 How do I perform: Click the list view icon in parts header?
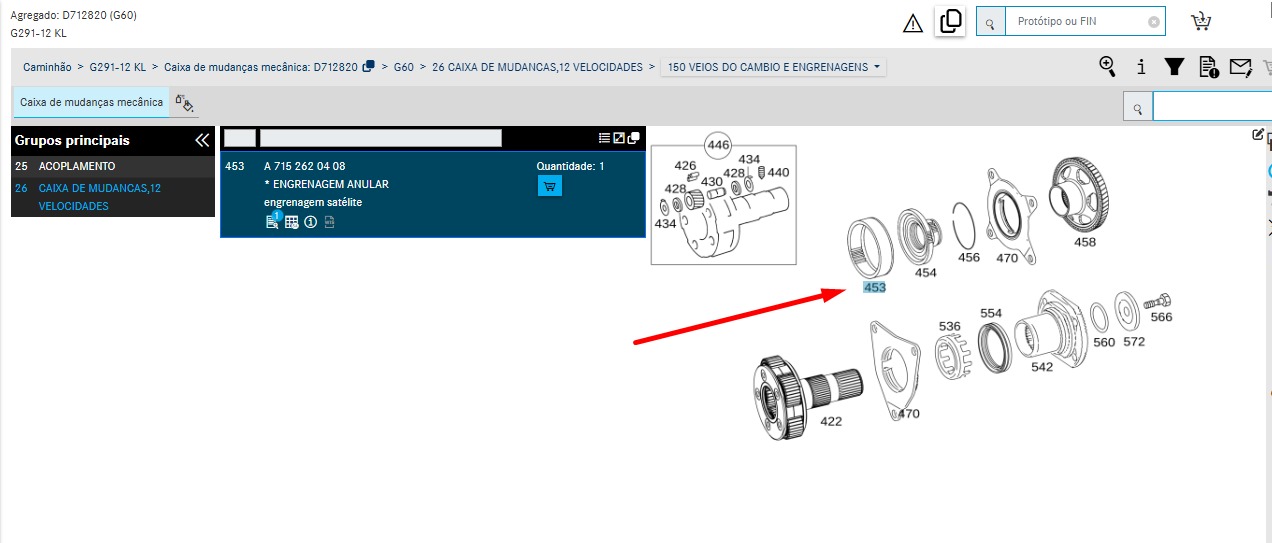pos(604,138)
